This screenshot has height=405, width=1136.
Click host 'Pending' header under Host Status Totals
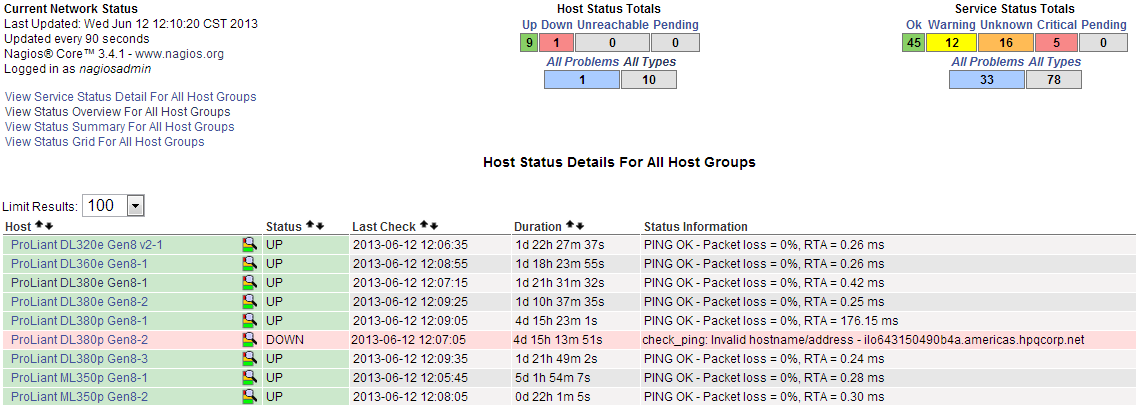676,25
